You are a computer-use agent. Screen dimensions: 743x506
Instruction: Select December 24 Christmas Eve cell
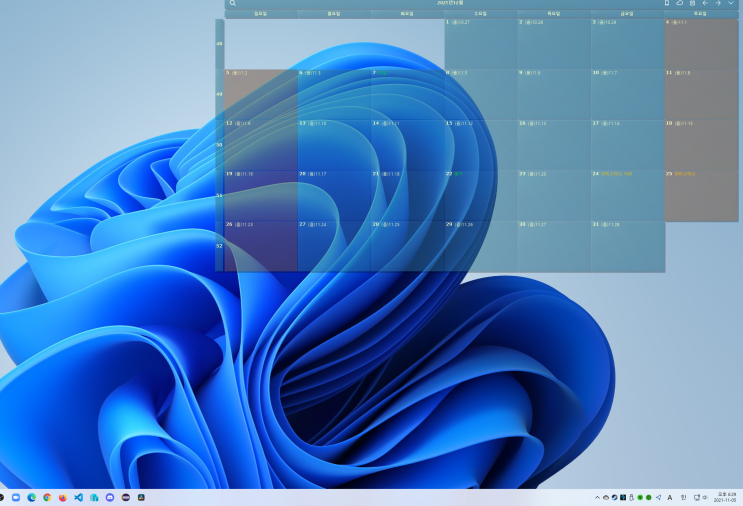(x=627, y=196)
